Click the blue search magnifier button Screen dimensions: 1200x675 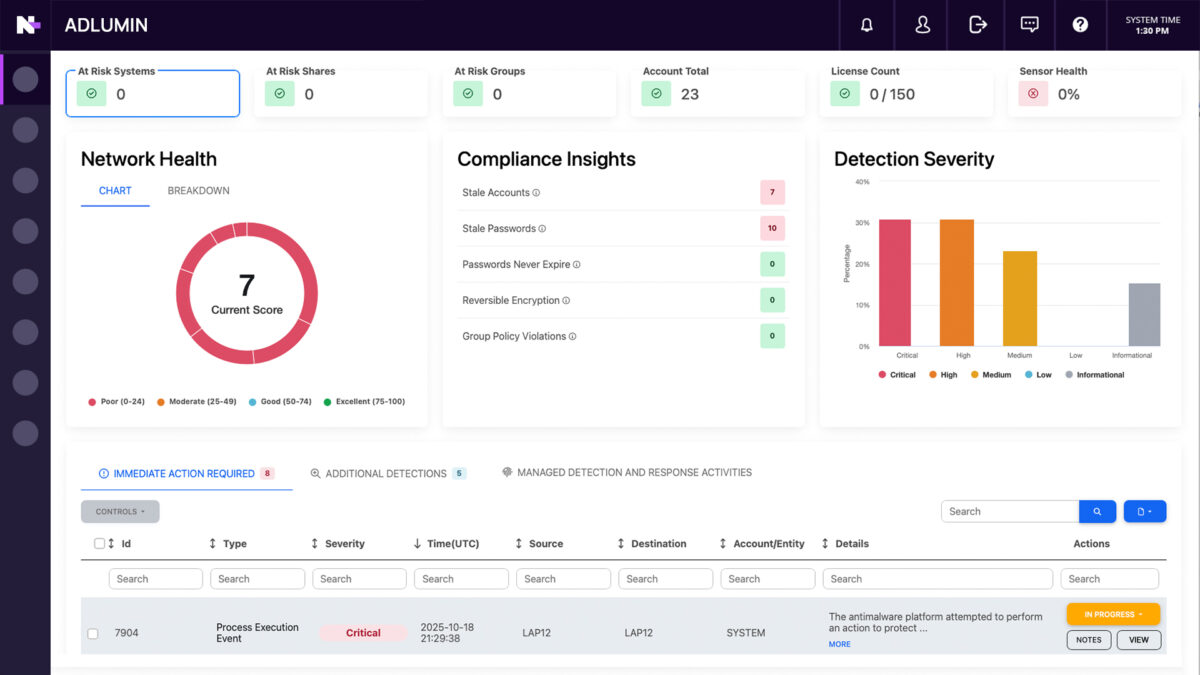(x=1097, y=510)
